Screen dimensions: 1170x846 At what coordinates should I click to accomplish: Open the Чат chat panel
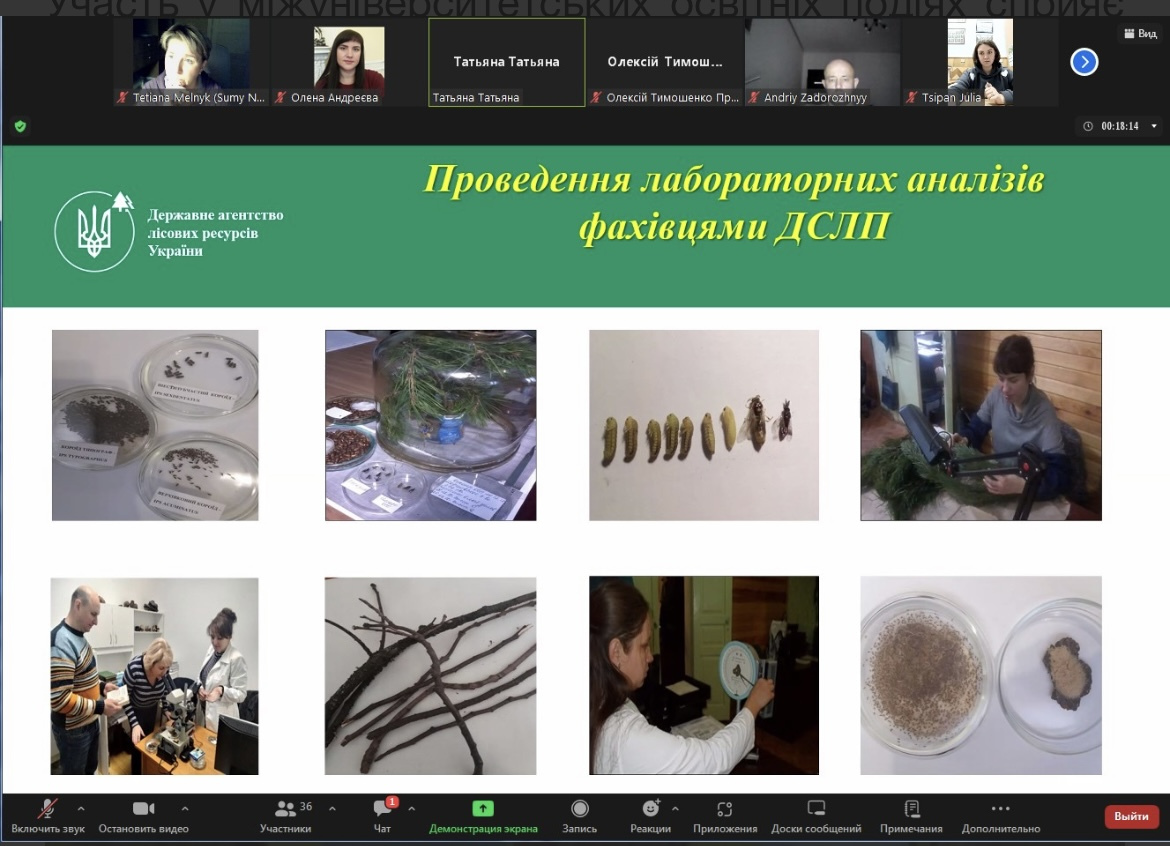pos(382,809)
